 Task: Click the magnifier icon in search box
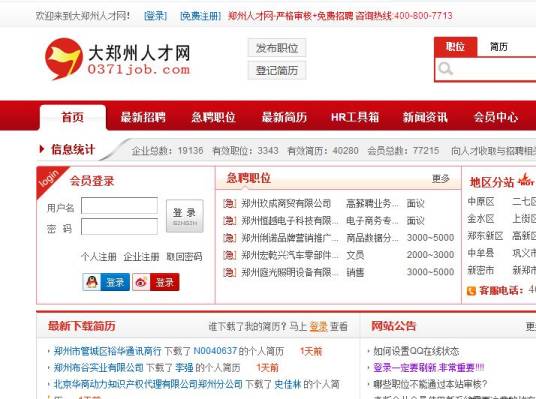click(x=446, y=69)
